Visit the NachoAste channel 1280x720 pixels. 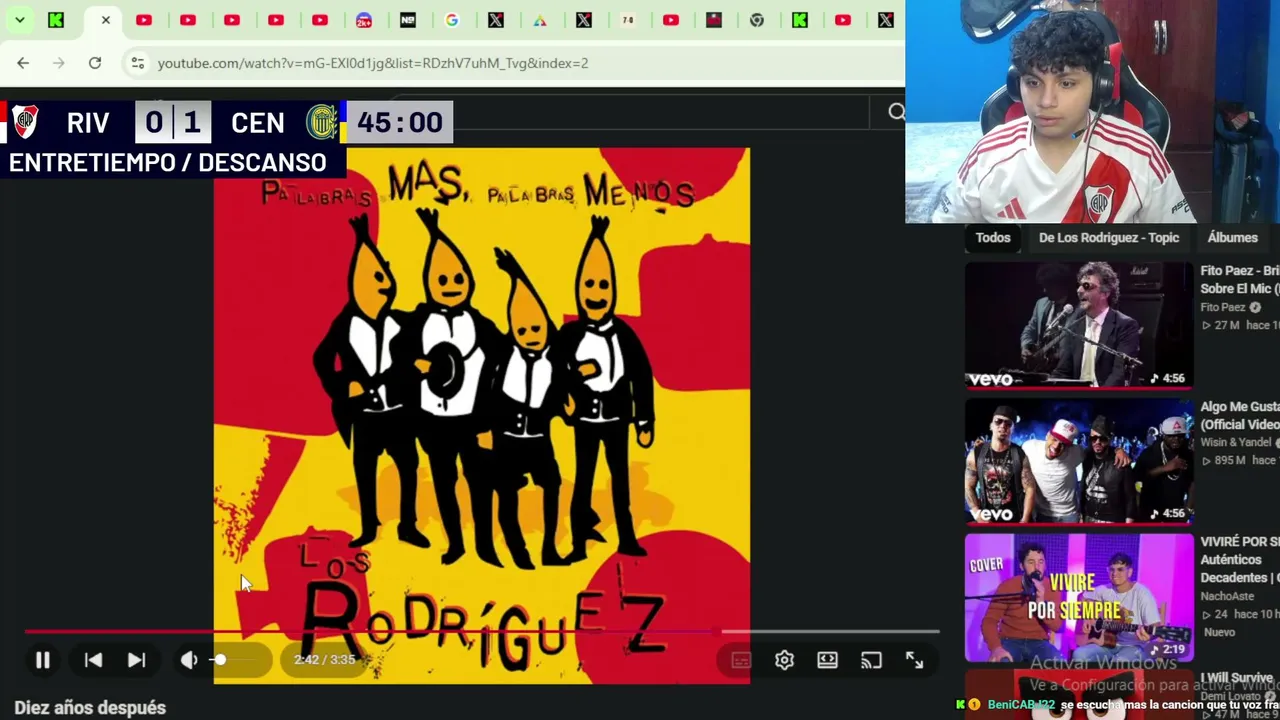[1227, 596]
